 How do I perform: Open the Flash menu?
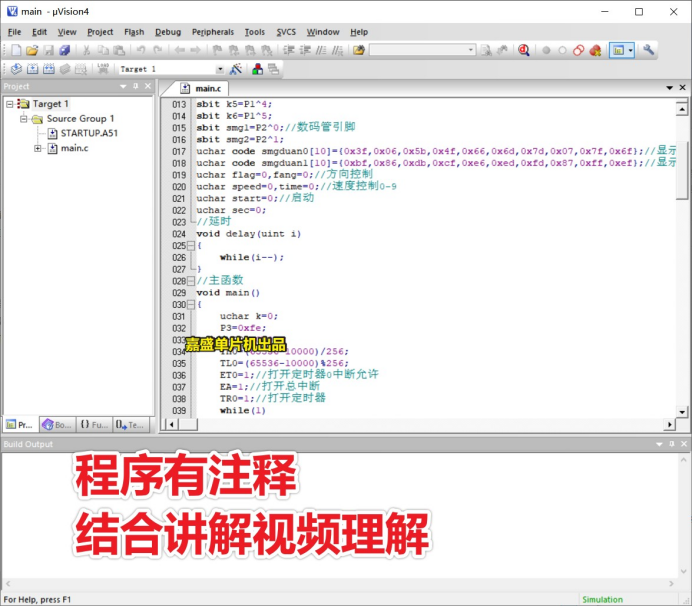tap(134, 32)
